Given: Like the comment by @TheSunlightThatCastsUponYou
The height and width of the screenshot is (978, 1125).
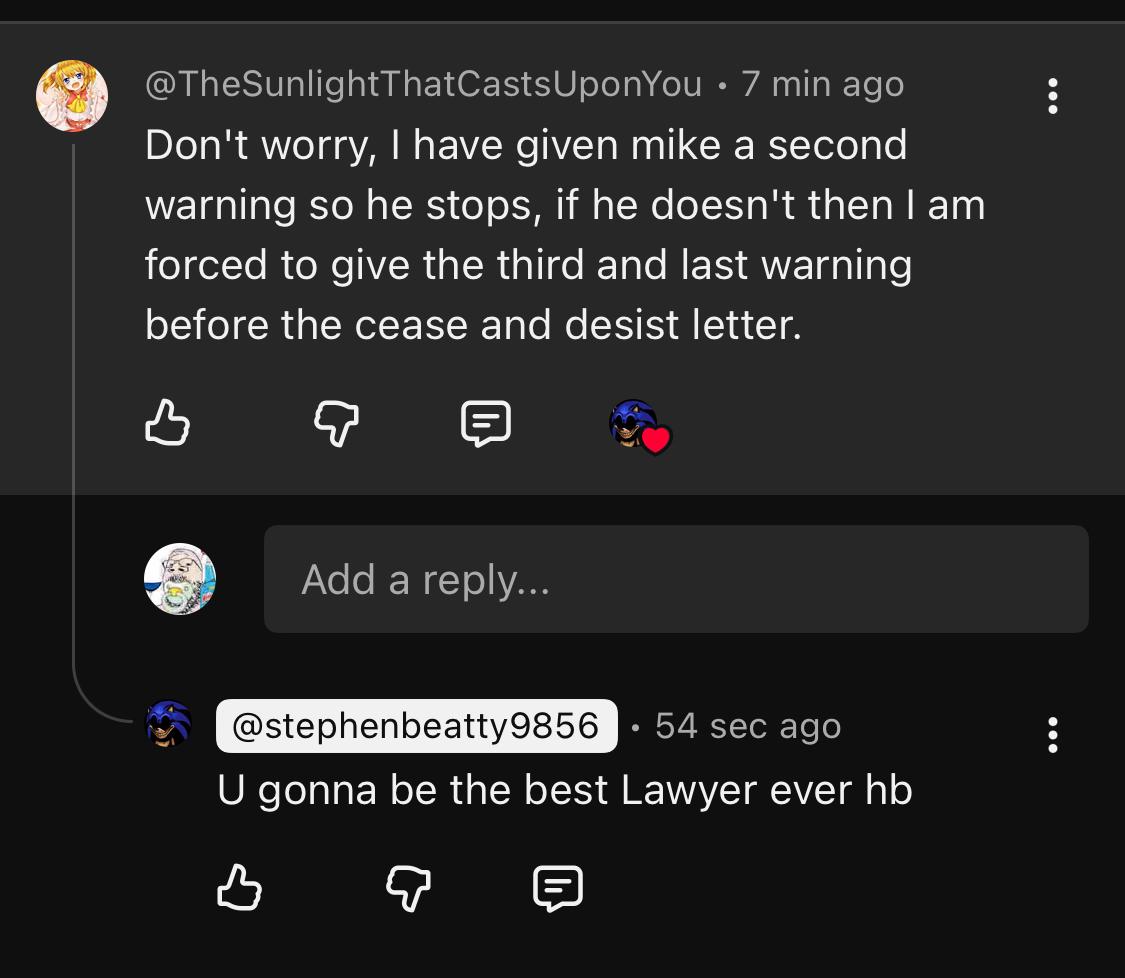Looking at the screenshot, I should click(167, 422).
